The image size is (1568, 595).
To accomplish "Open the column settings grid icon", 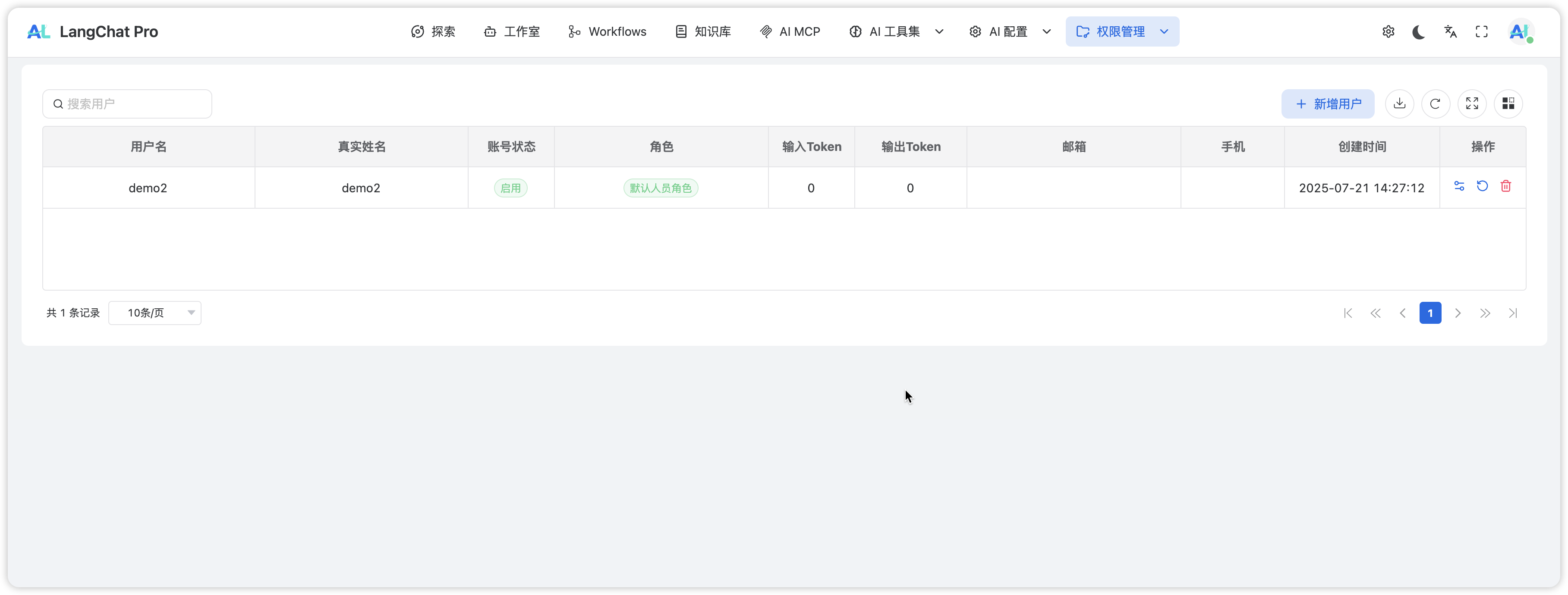I will [x=1508, y=103].
